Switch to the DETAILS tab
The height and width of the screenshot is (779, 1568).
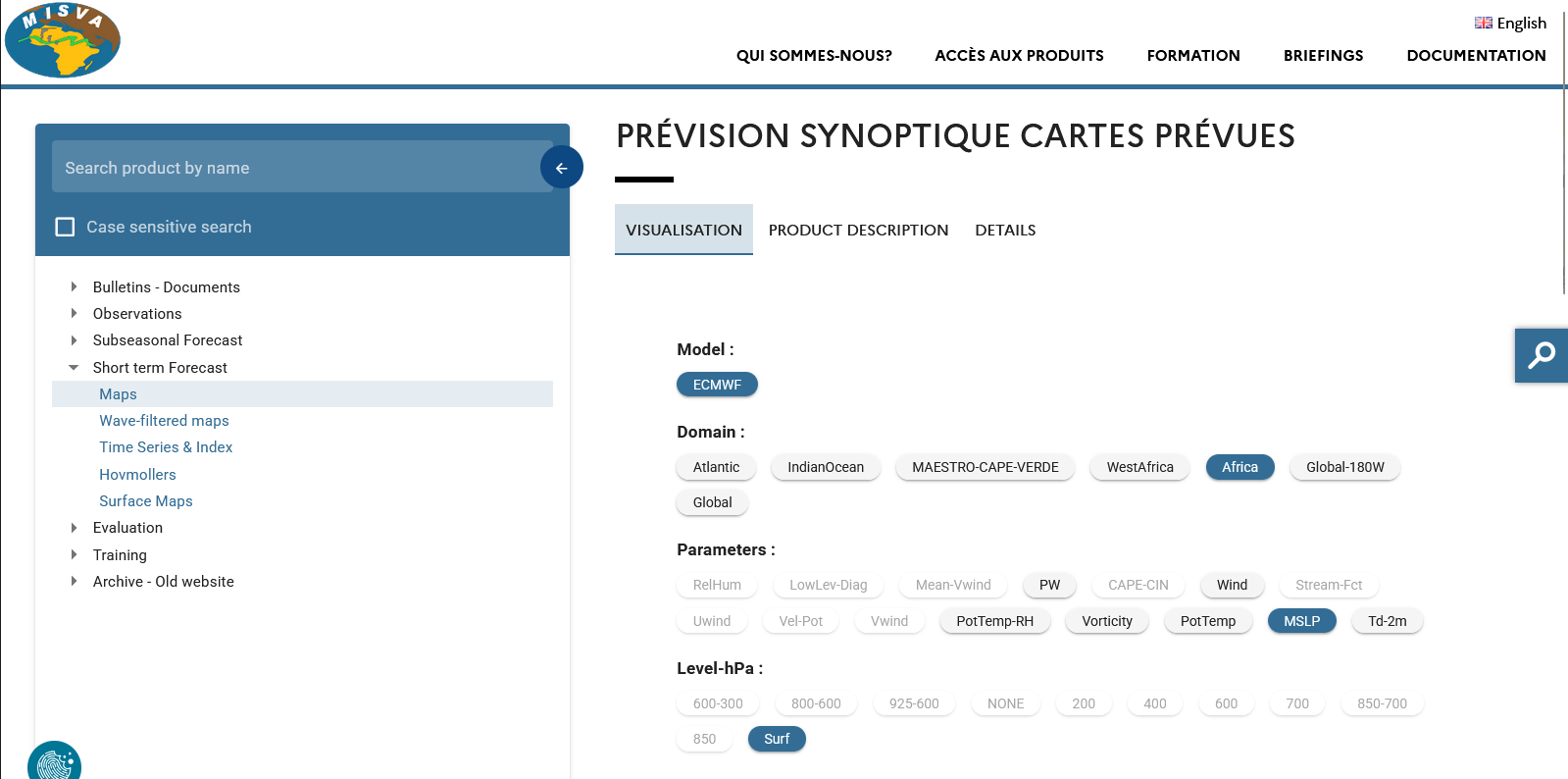click(1005, 230)
